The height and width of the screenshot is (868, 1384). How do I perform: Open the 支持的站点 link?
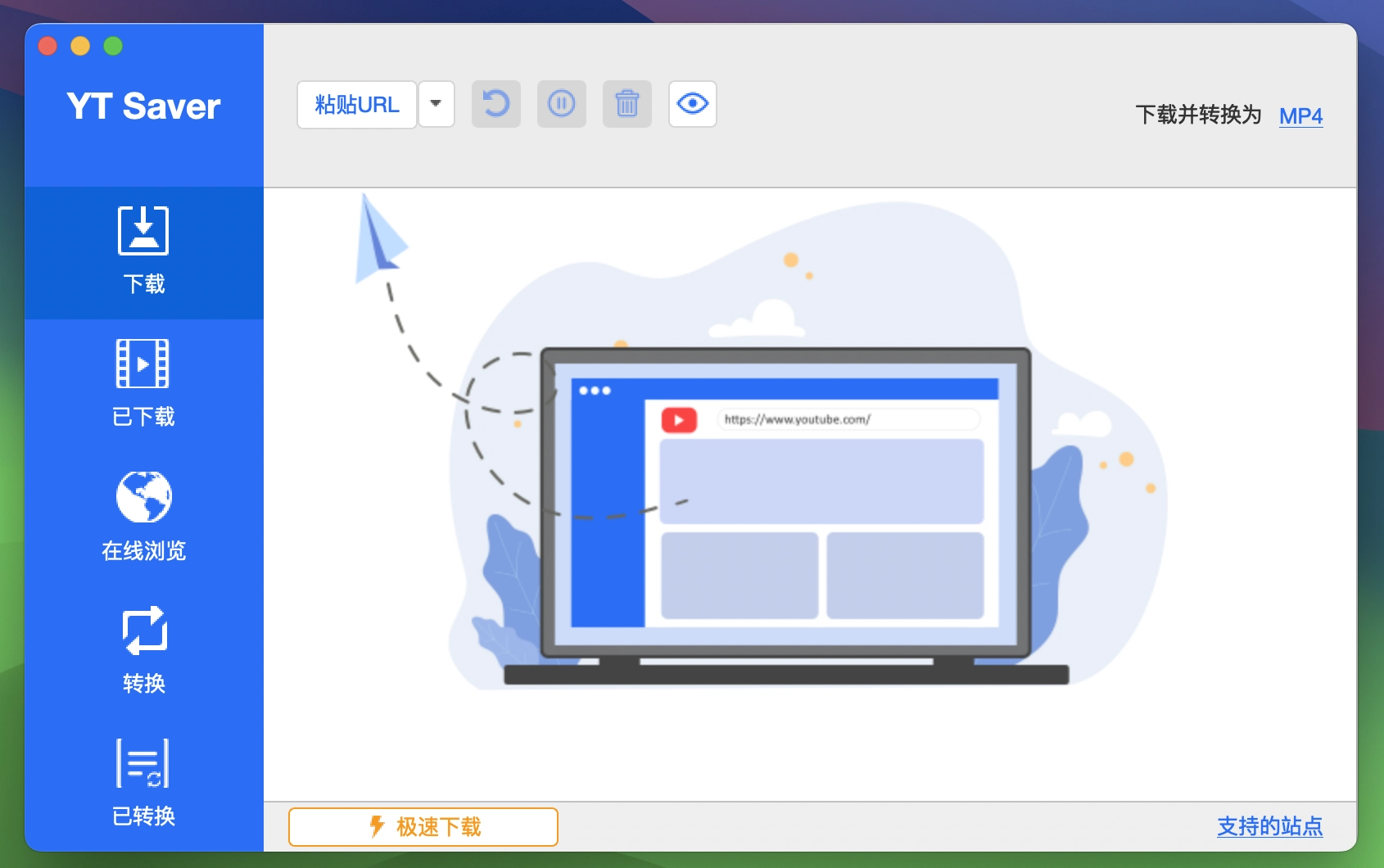coord(1269,826)
